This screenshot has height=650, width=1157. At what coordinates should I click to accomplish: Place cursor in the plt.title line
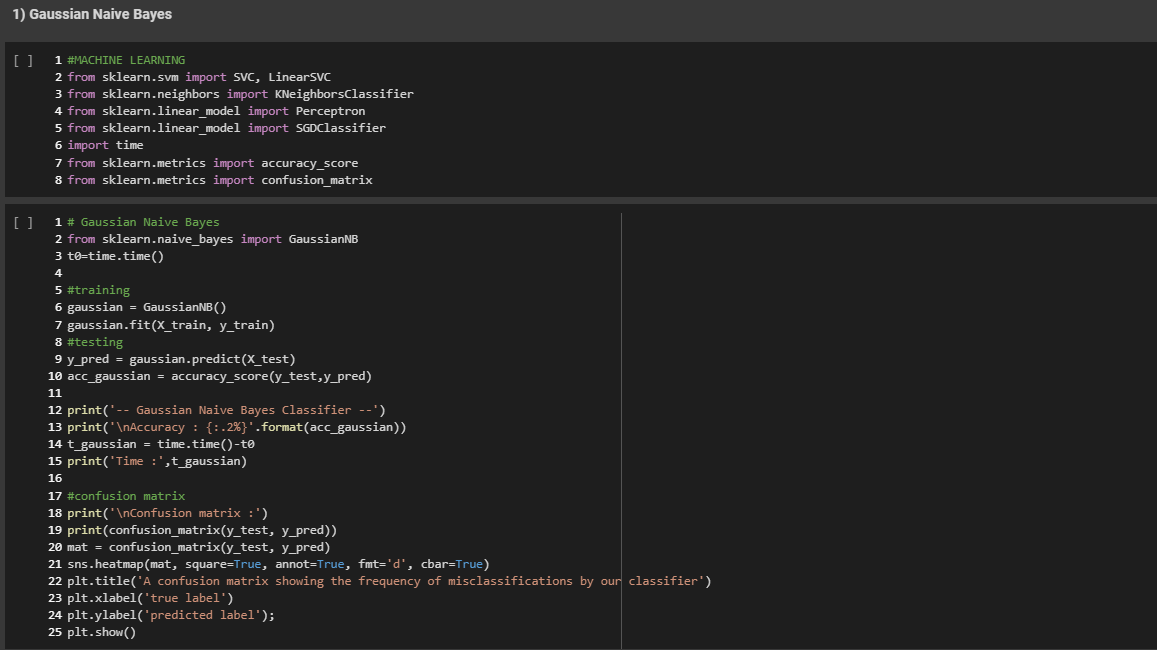click(389, 581)
